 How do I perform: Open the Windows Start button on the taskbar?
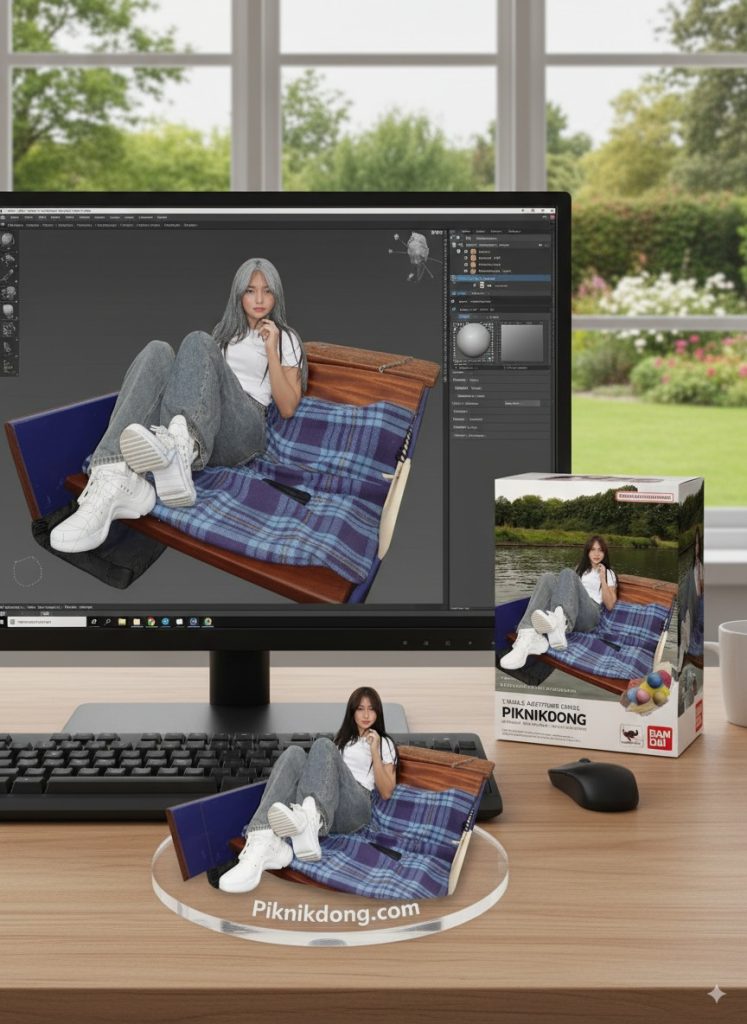coord(3,622)
